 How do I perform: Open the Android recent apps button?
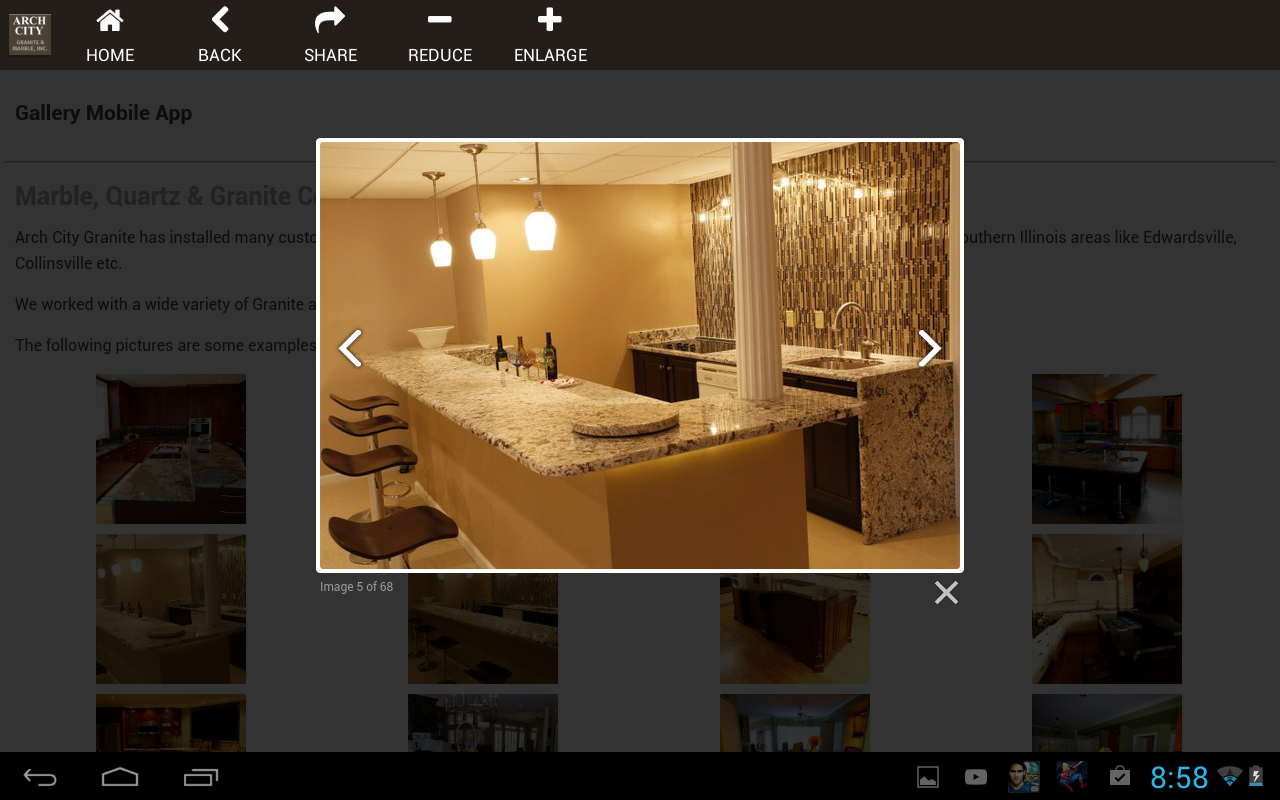pyautogui.click(x=201, y=777)
